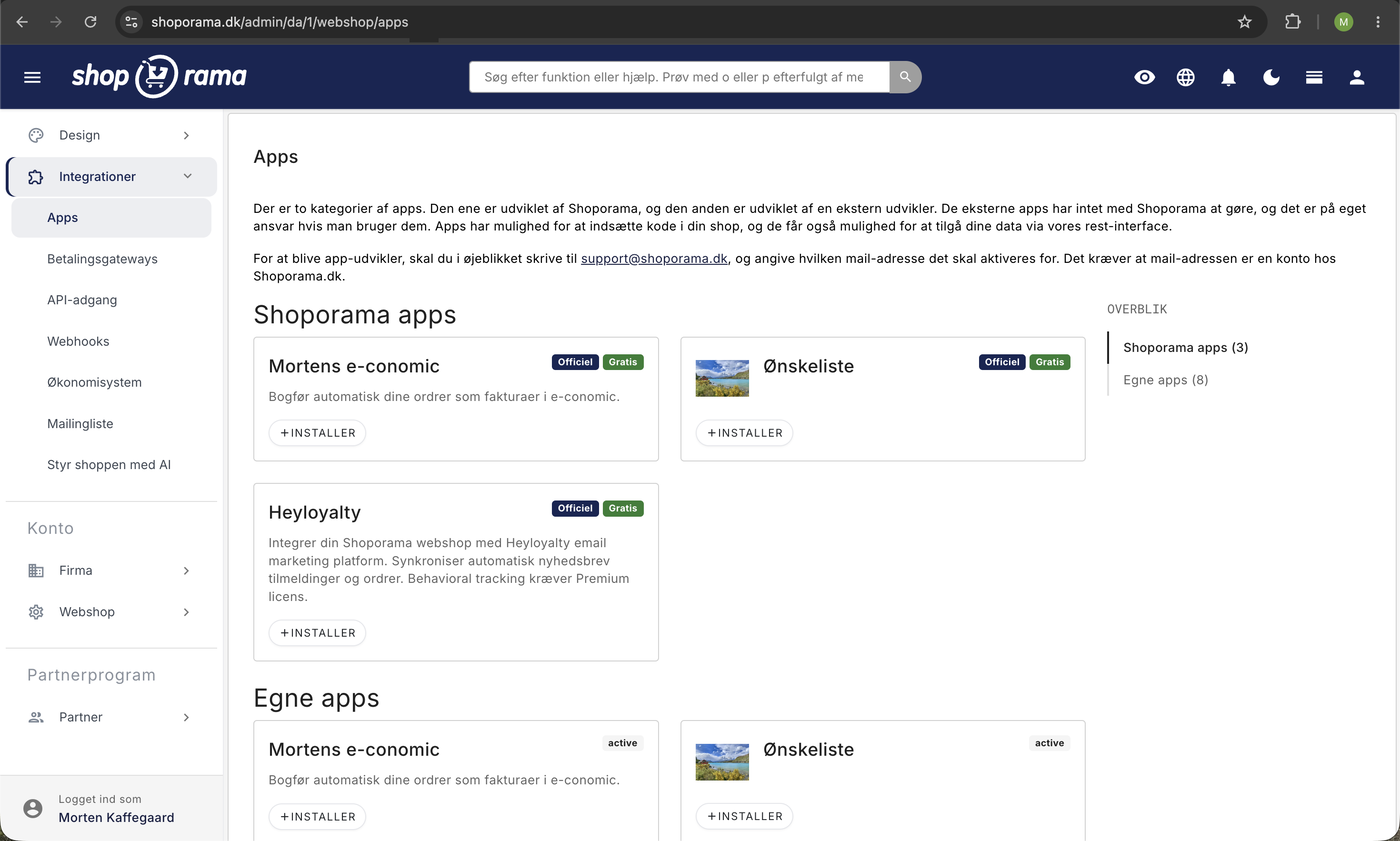
Task: Click the search magnifier button
Action: (905, 77)
